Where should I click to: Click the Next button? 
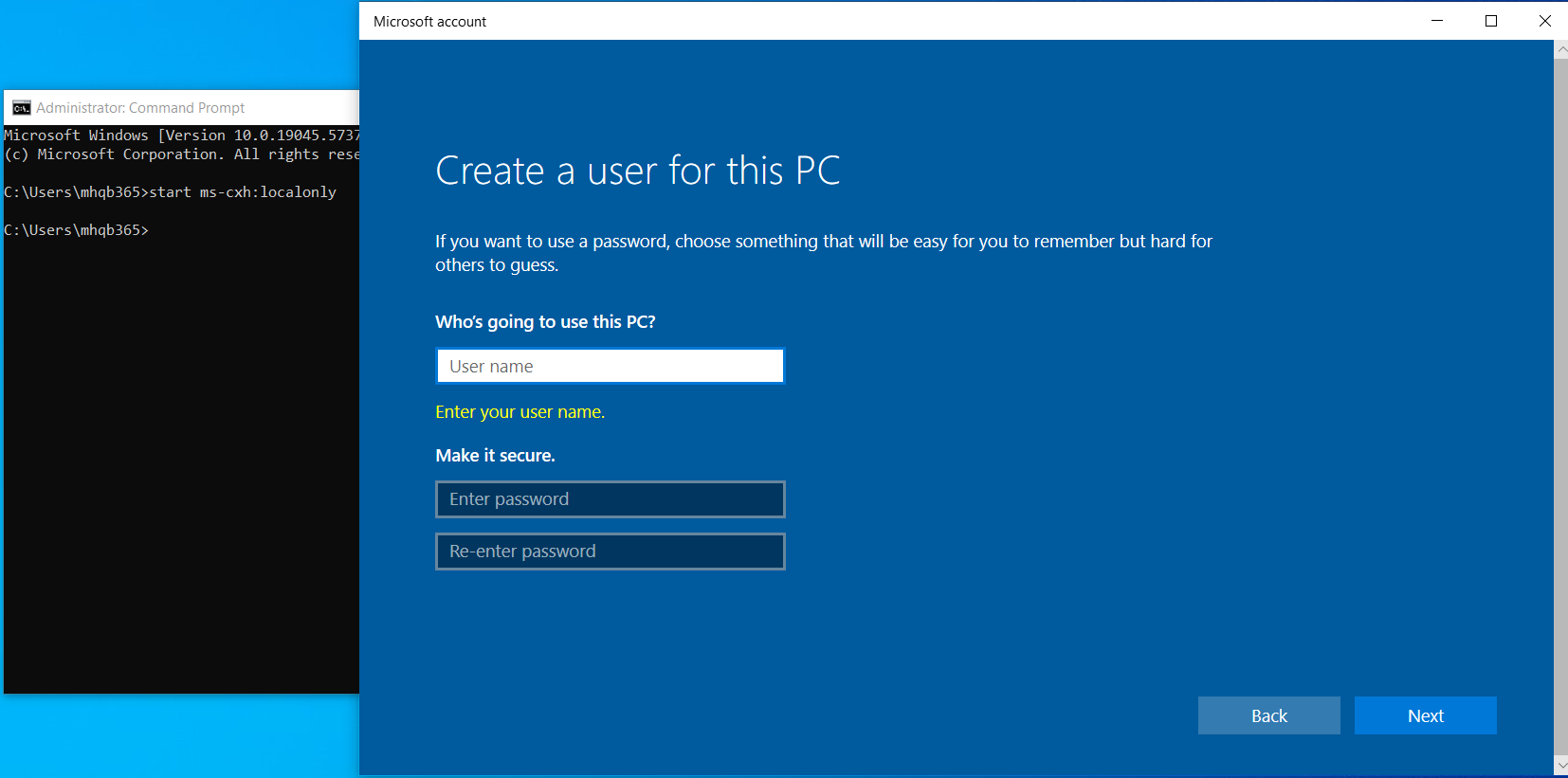click(x=1425, y=715)
